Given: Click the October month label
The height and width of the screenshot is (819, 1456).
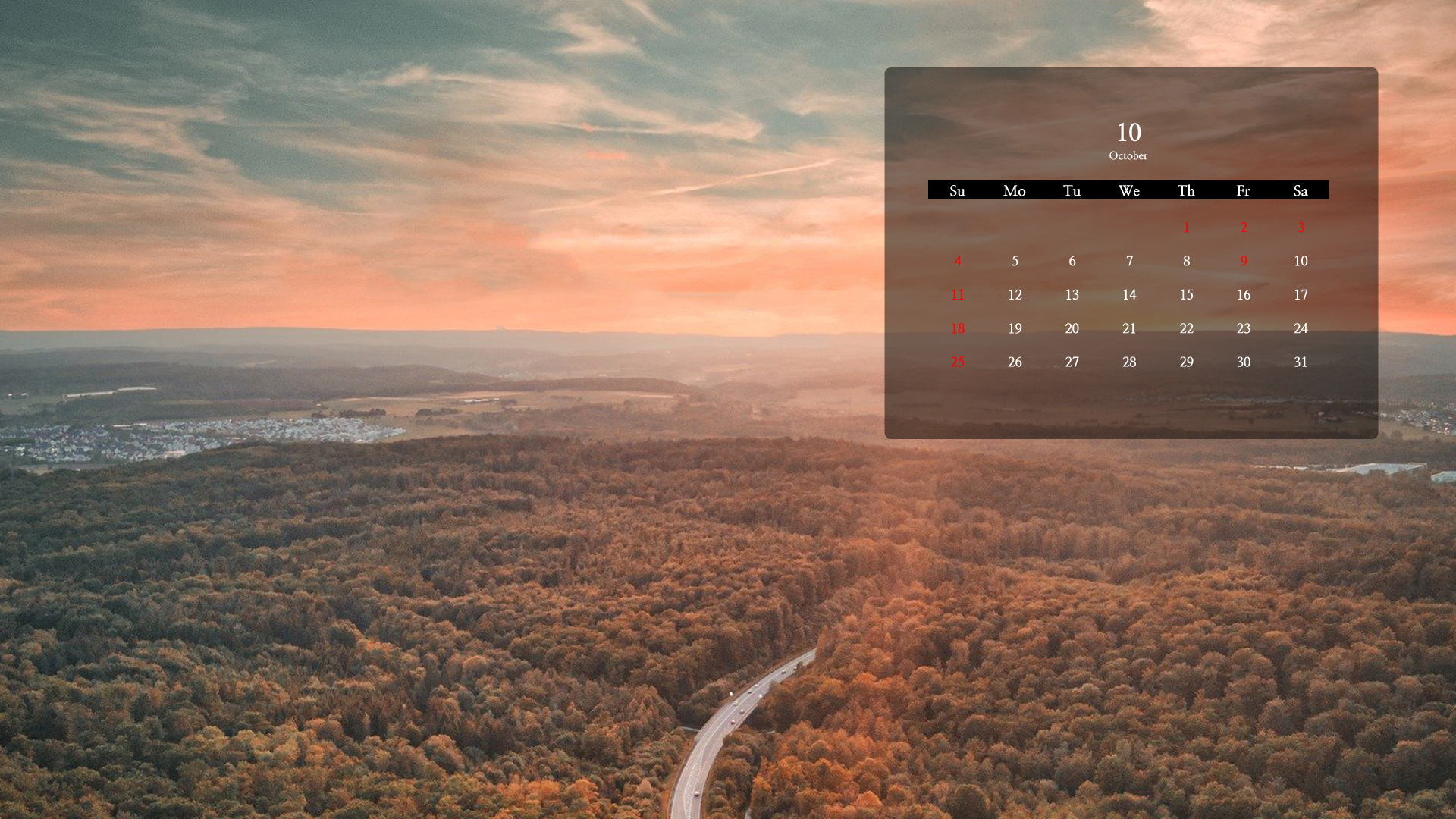Looking at the screenshot, I should click(x=1128, y=155).
